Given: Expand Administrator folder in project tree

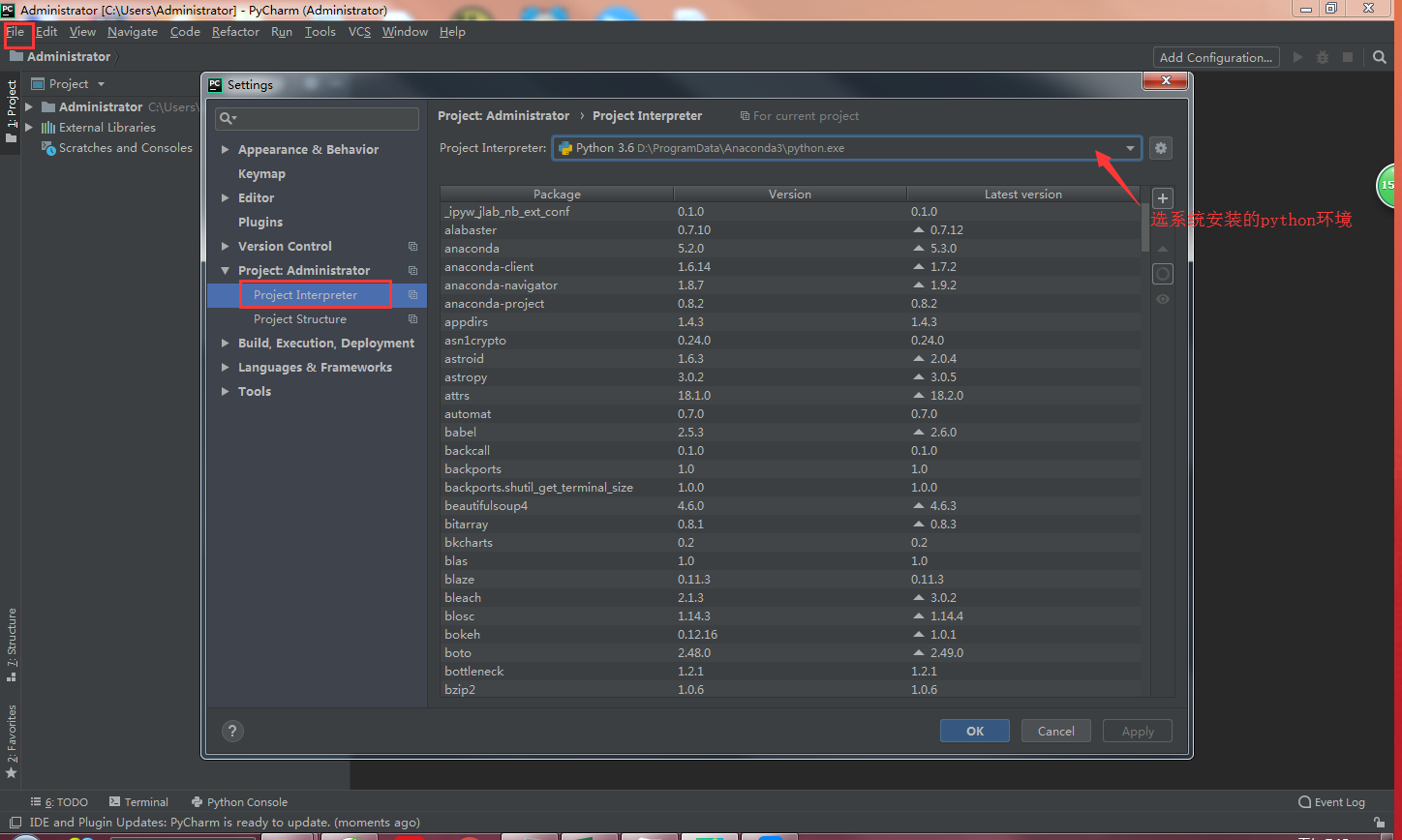Looking at the screenshot, I should (29, 106).
